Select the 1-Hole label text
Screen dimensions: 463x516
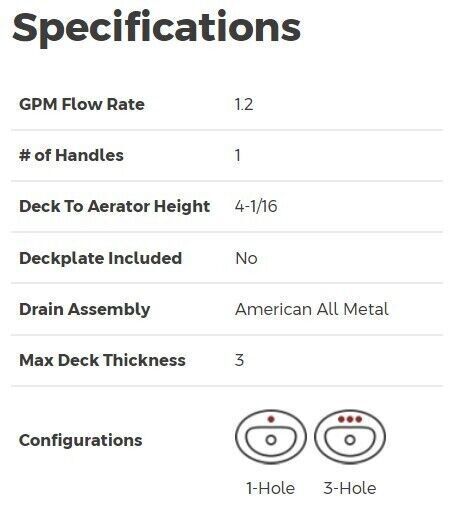(x=270, y=488)
